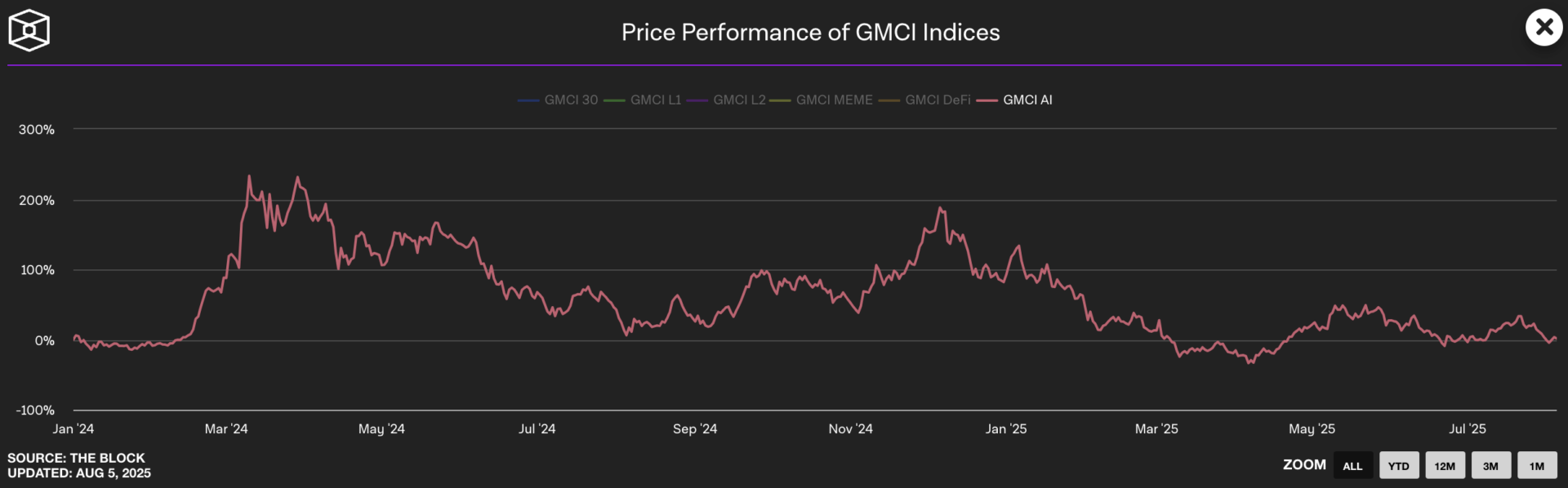Close the chart with the X button
This screenshot has height=488, width=1568.
1543,28
